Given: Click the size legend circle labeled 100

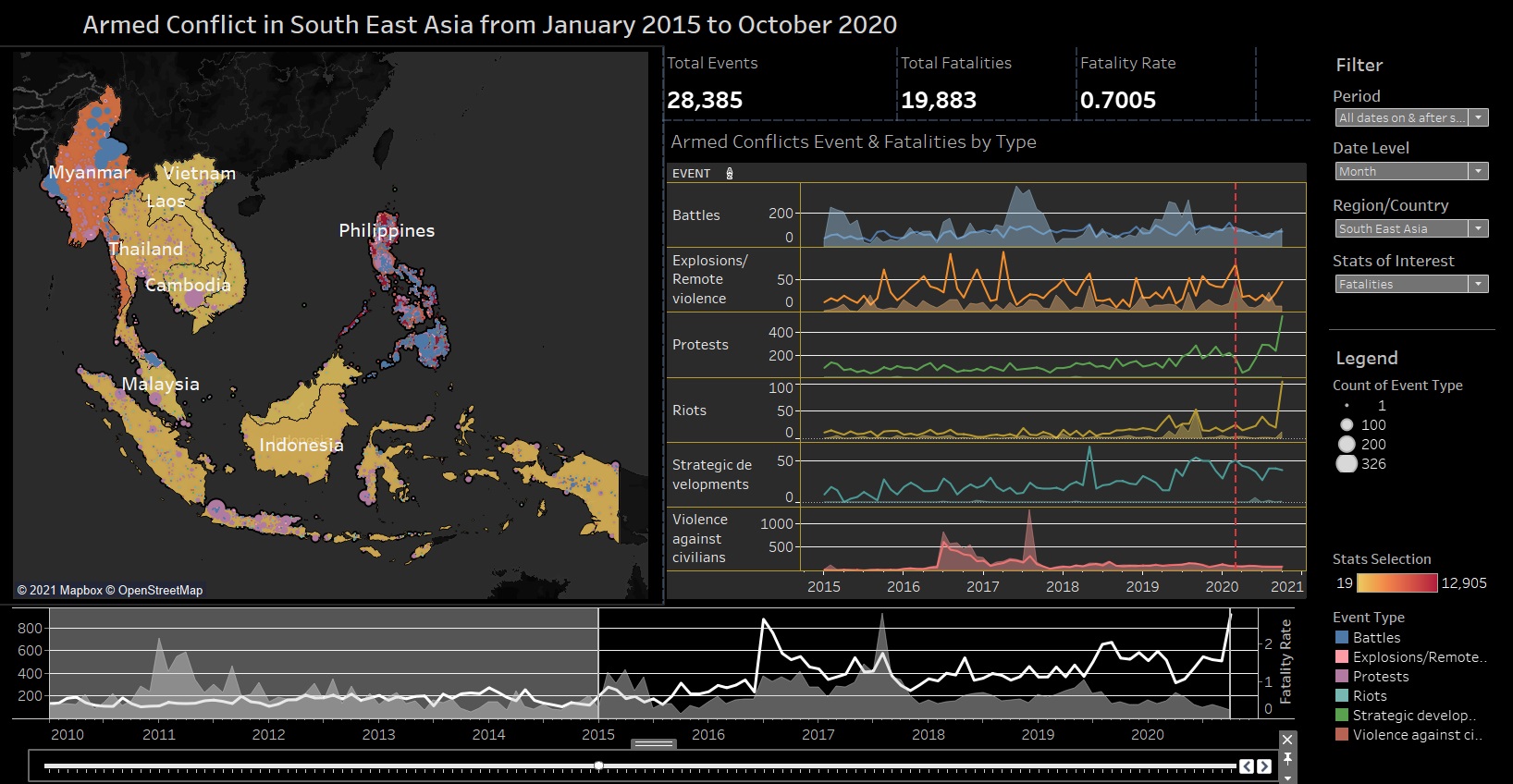Looking at the screenshot, I should tap(1347, 425).
